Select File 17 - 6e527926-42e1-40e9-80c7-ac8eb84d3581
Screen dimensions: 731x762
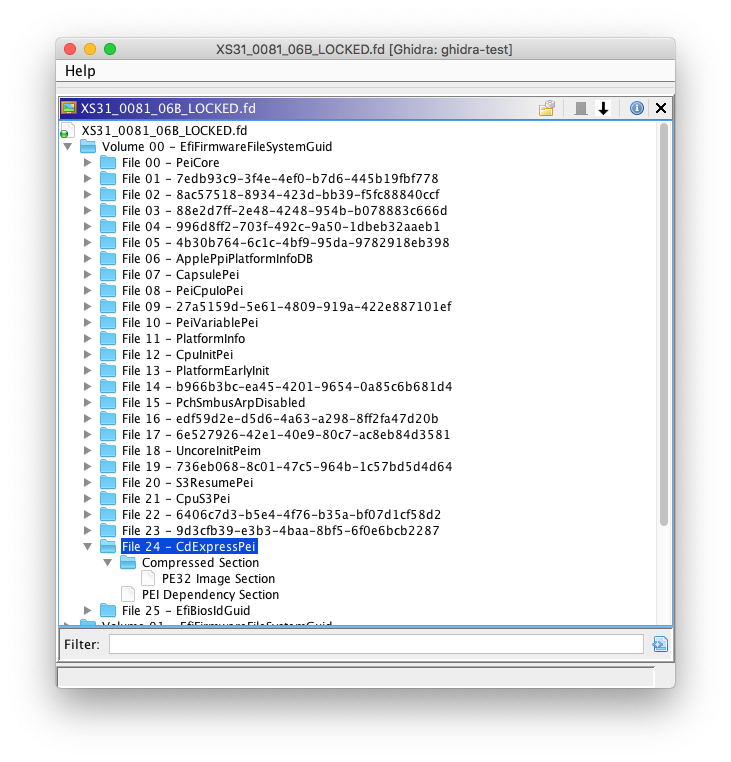pos(286,434)
